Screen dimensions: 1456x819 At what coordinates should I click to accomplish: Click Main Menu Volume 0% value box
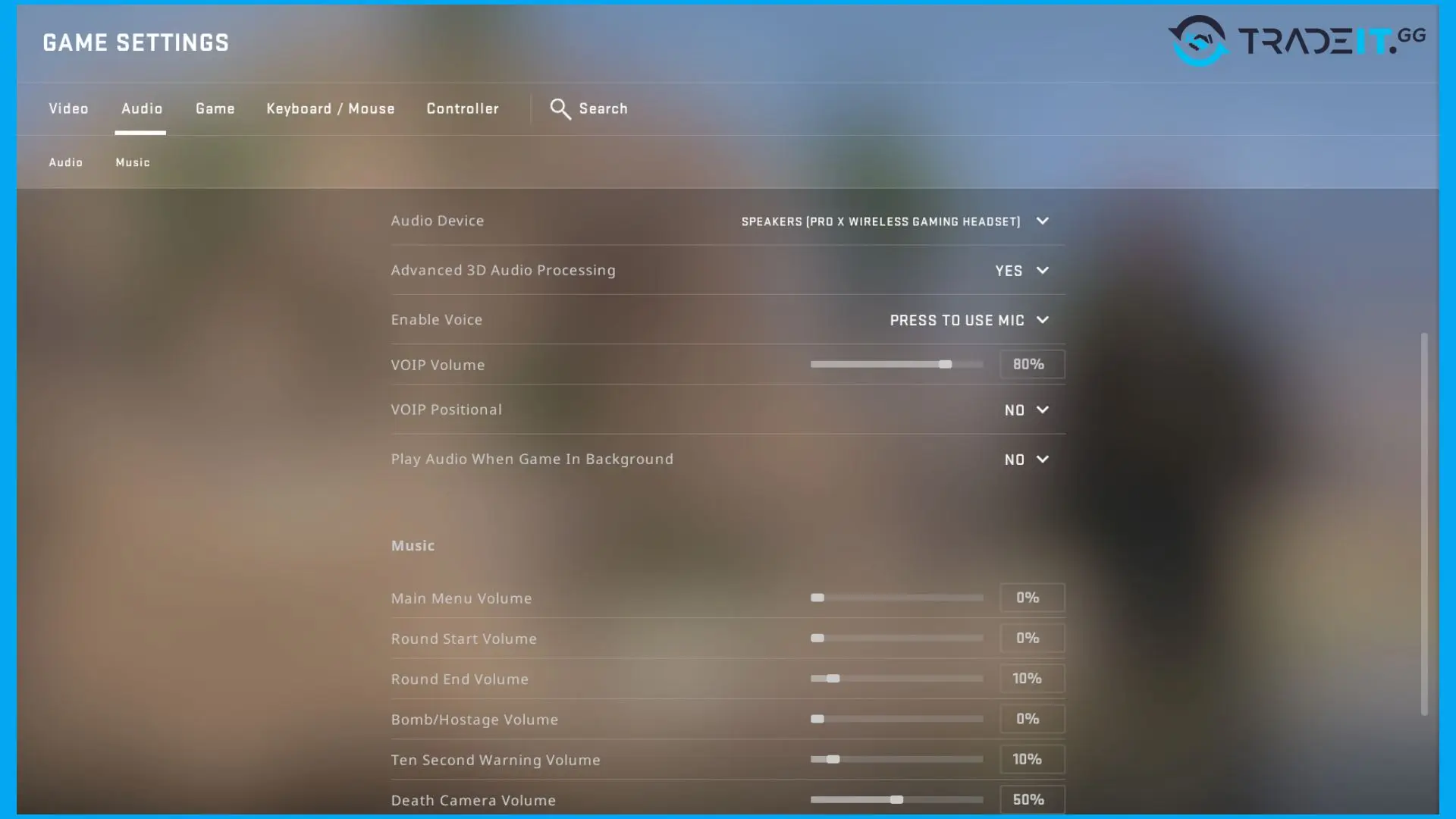click(x=1032, y=598)
